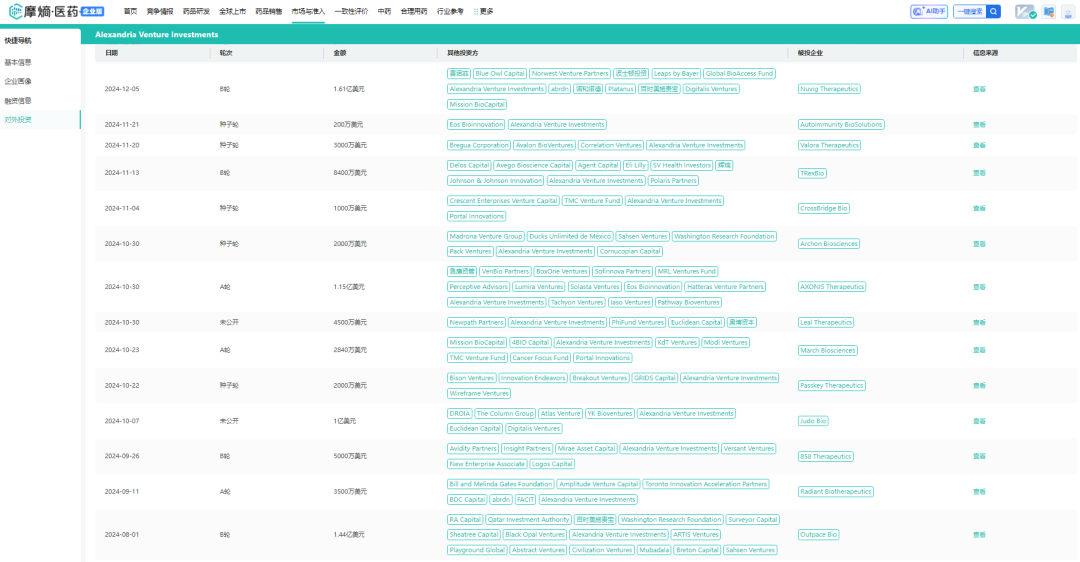Click the Sofinnova Partners investor tag
The image size is (1080, 562).
(x=622, y=271)
